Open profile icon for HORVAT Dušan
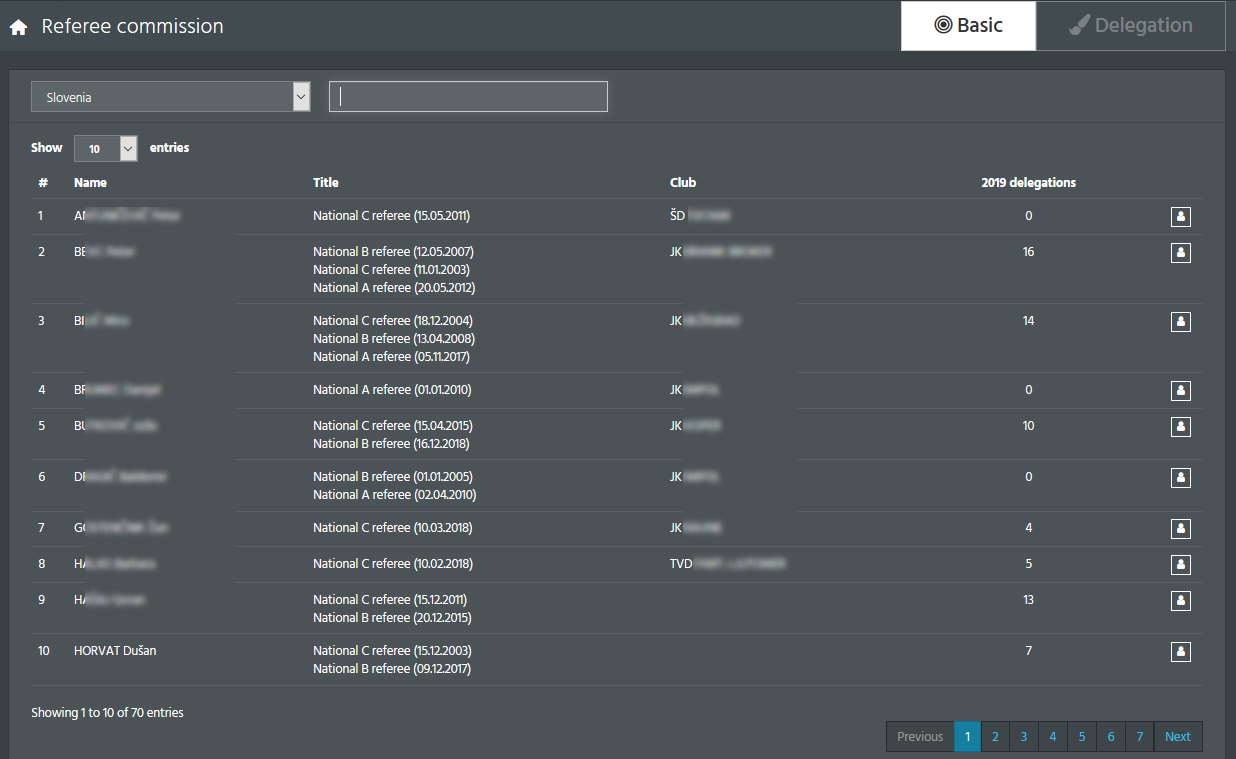The image size is (1236, 759). click(x=1180, y=651)
